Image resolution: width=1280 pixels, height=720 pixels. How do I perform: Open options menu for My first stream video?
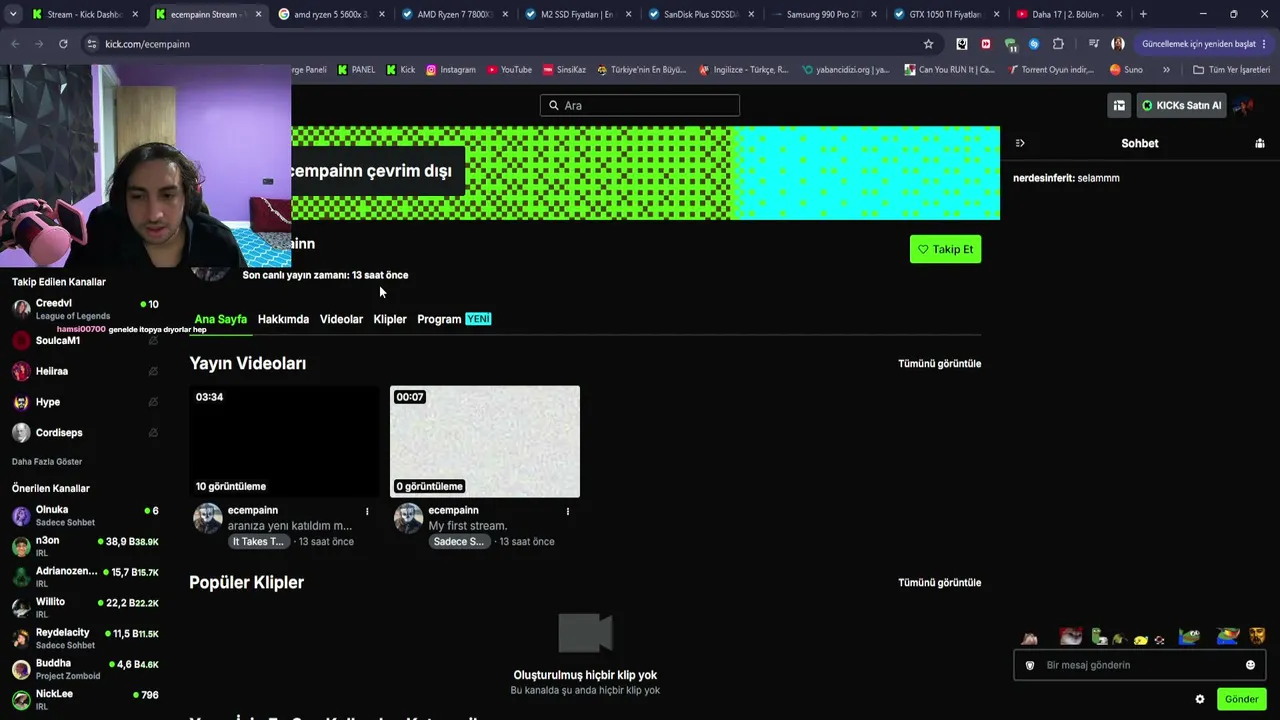point(568,511)
